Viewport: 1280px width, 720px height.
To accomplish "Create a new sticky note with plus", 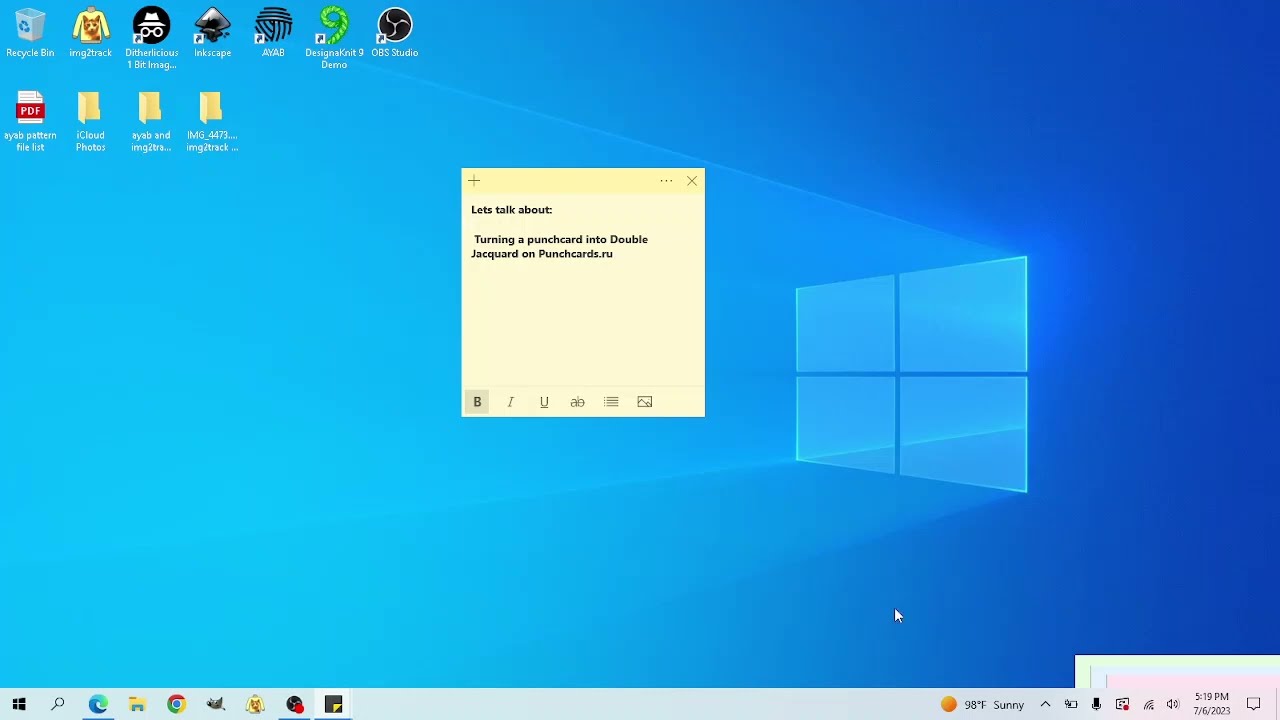I will (474, 181).
